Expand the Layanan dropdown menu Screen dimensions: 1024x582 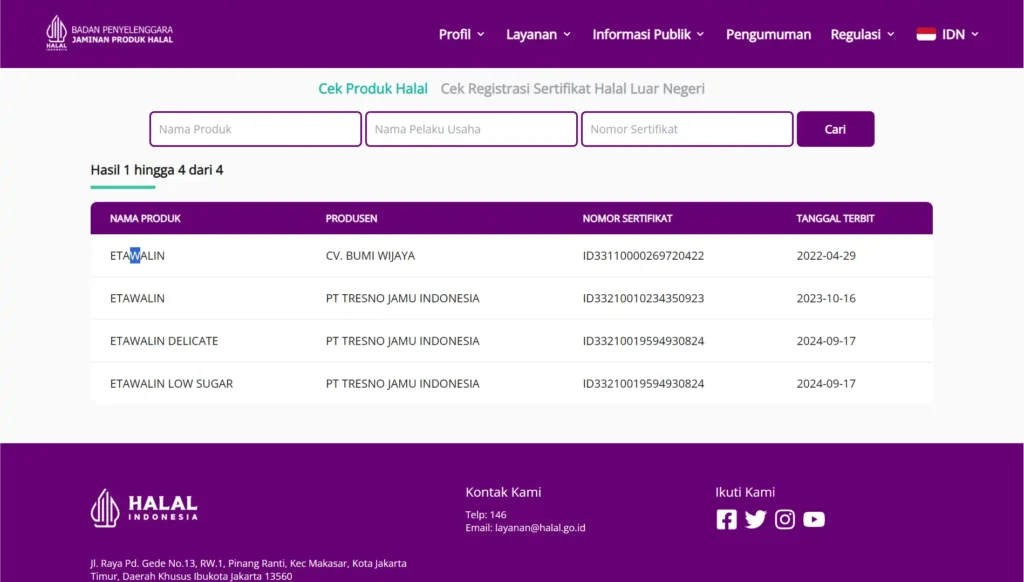[538, 34]
